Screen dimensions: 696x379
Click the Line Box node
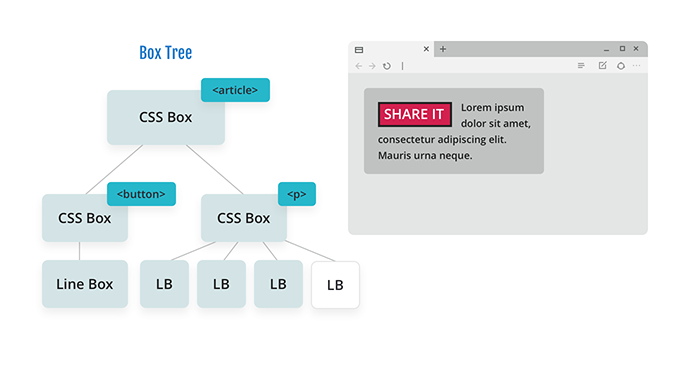click(x=85, y=284)
